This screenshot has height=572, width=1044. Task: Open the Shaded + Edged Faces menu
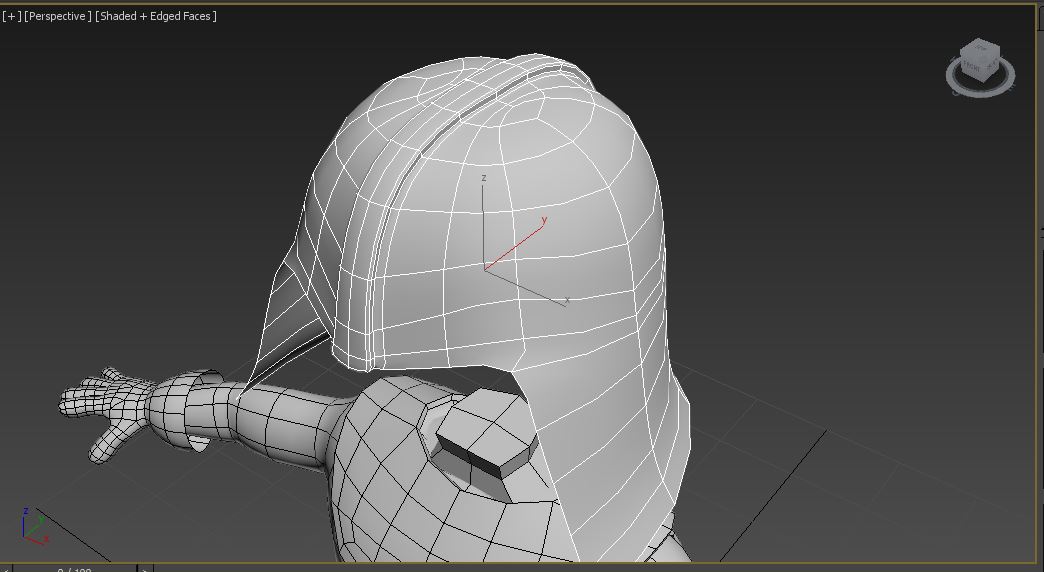tap(156, 16)
